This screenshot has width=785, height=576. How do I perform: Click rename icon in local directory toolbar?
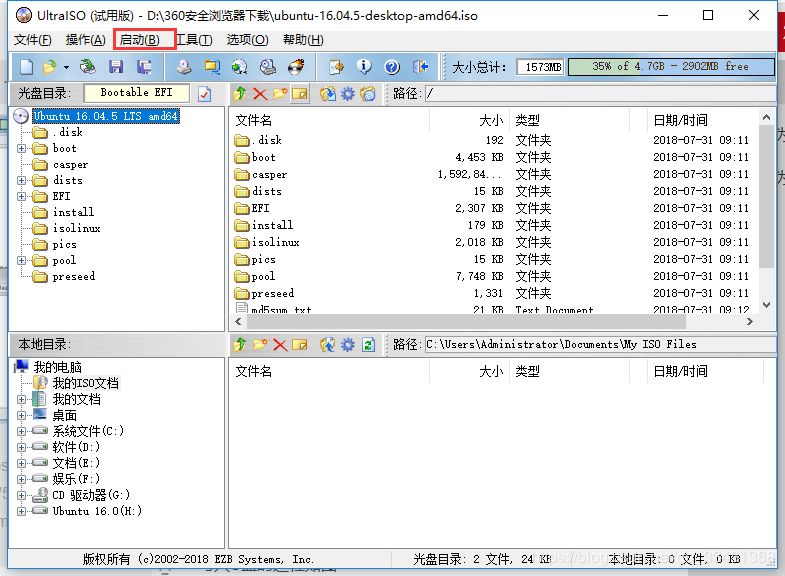pos(299,344)
